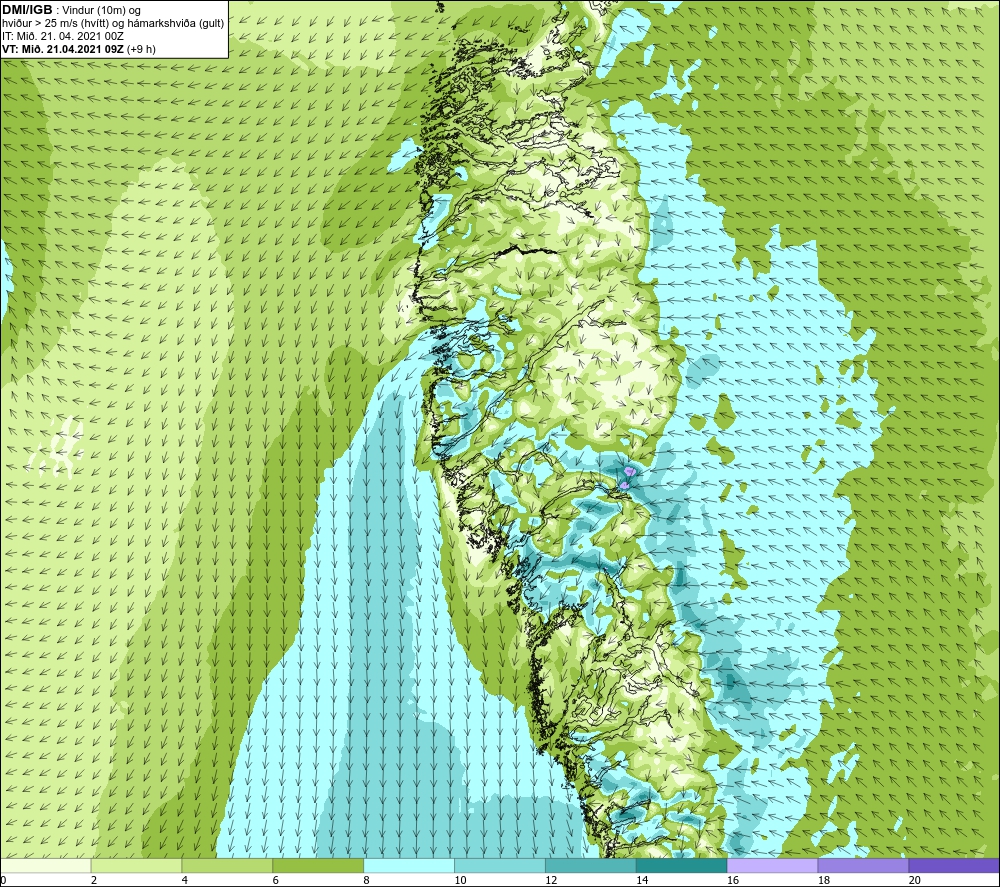Click the "(+9 h)" forecast offset text
Screen dimensions: 1000x887
(x=141, y=49)
